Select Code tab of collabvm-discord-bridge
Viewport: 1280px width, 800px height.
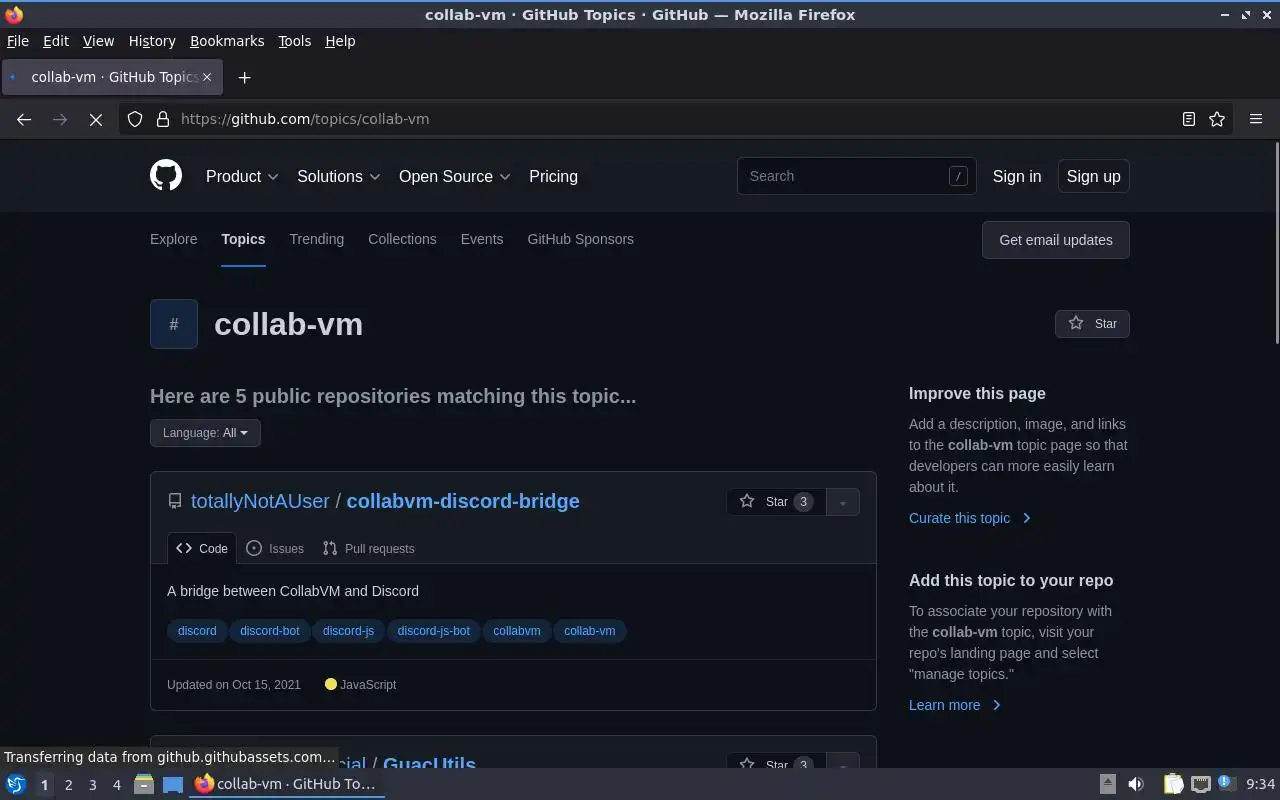pyautogui.click(x=202, y=548)
